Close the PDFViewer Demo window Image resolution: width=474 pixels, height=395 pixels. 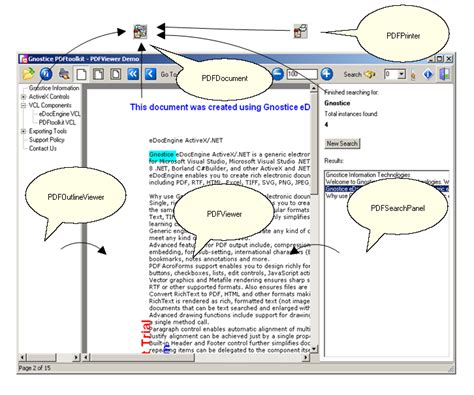pyautogui.click(x=448, y=59)
